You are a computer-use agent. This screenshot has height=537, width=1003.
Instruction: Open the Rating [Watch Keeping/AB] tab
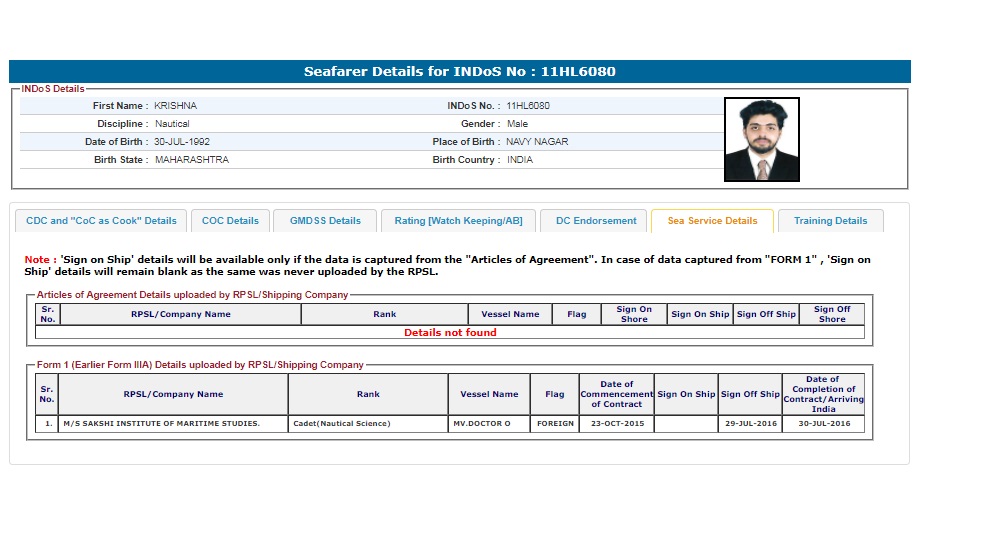click(x=458, y=221)
